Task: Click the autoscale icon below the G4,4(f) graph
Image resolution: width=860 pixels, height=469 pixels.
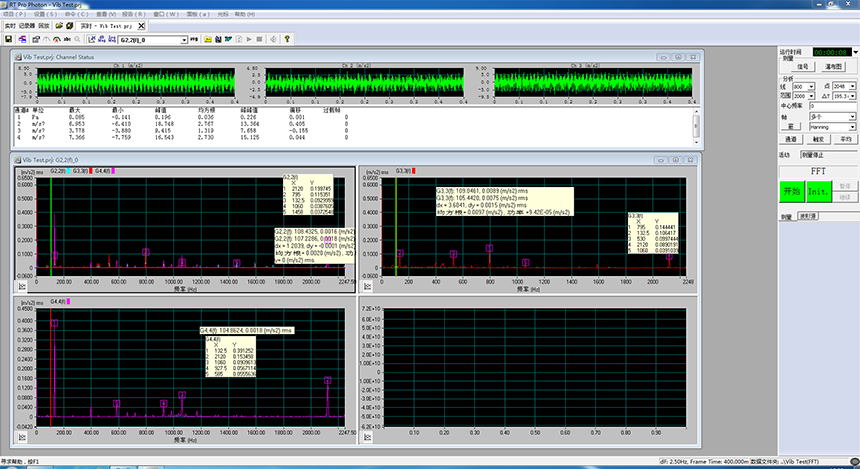Action: [20, 437]
